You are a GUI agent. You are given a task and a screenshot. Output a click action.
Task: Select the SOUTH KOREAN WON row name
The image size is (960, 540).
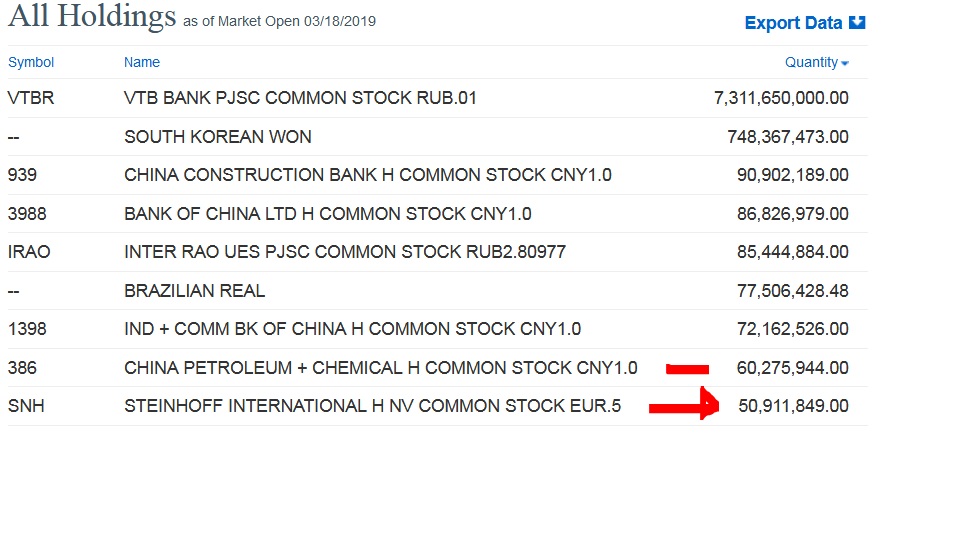tap(218, 137)
